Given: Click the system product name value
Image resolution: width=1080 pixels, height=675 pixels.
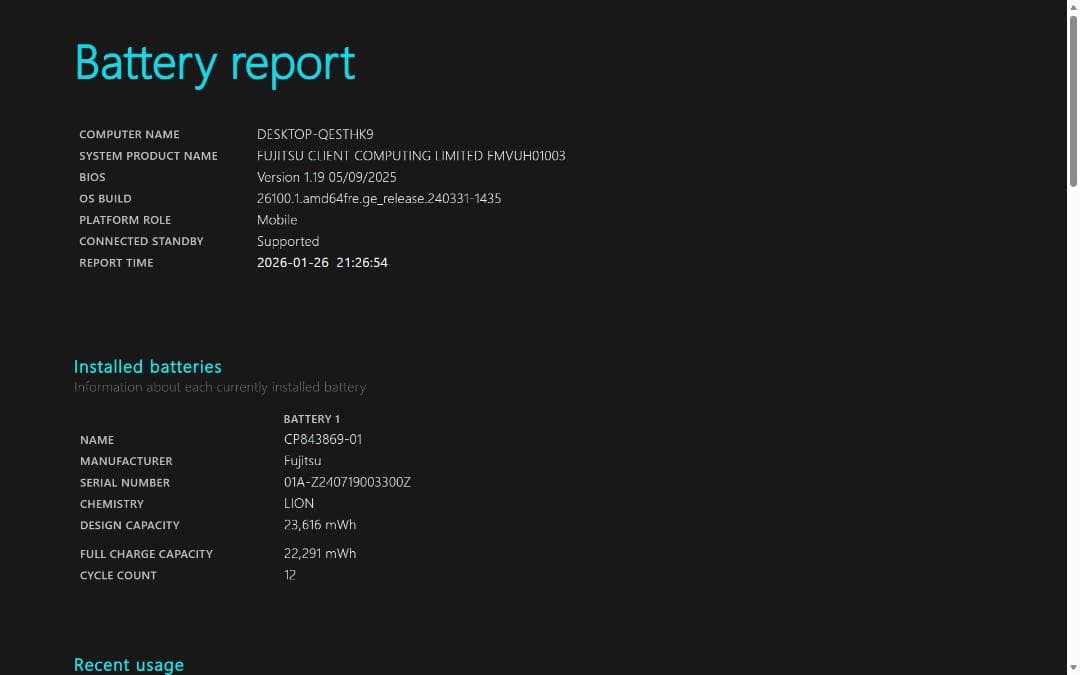Looking at the screenshot, I should coord(411,156).
